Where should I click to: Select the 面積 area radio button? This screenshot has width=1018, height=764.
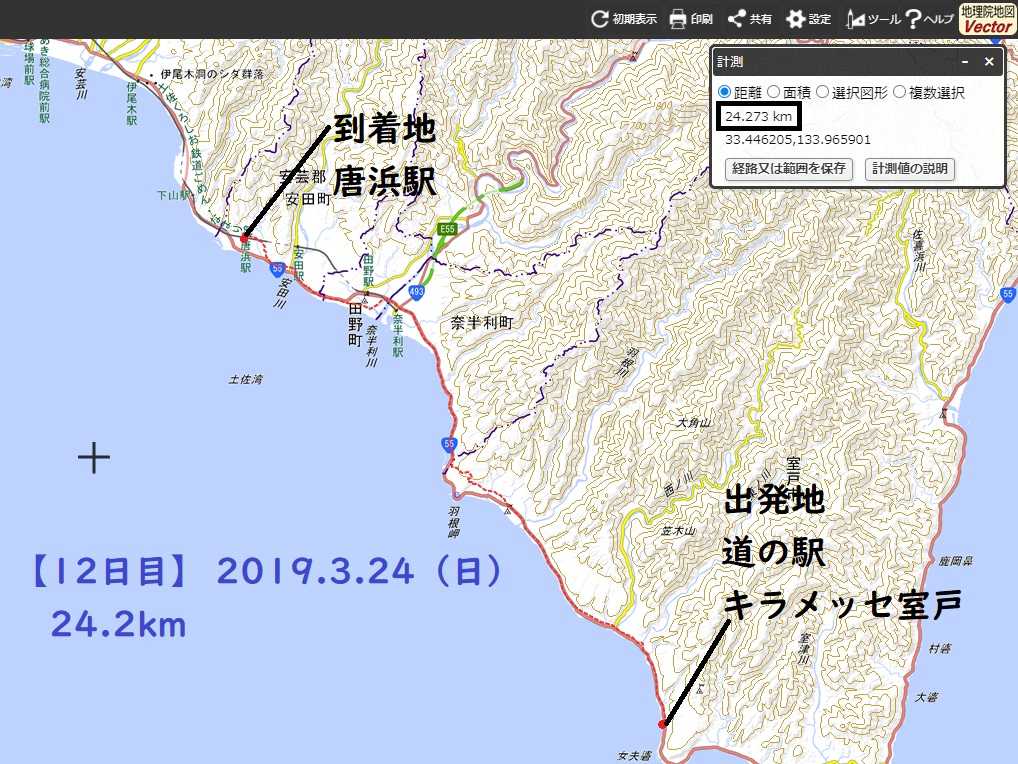point(773,92)
